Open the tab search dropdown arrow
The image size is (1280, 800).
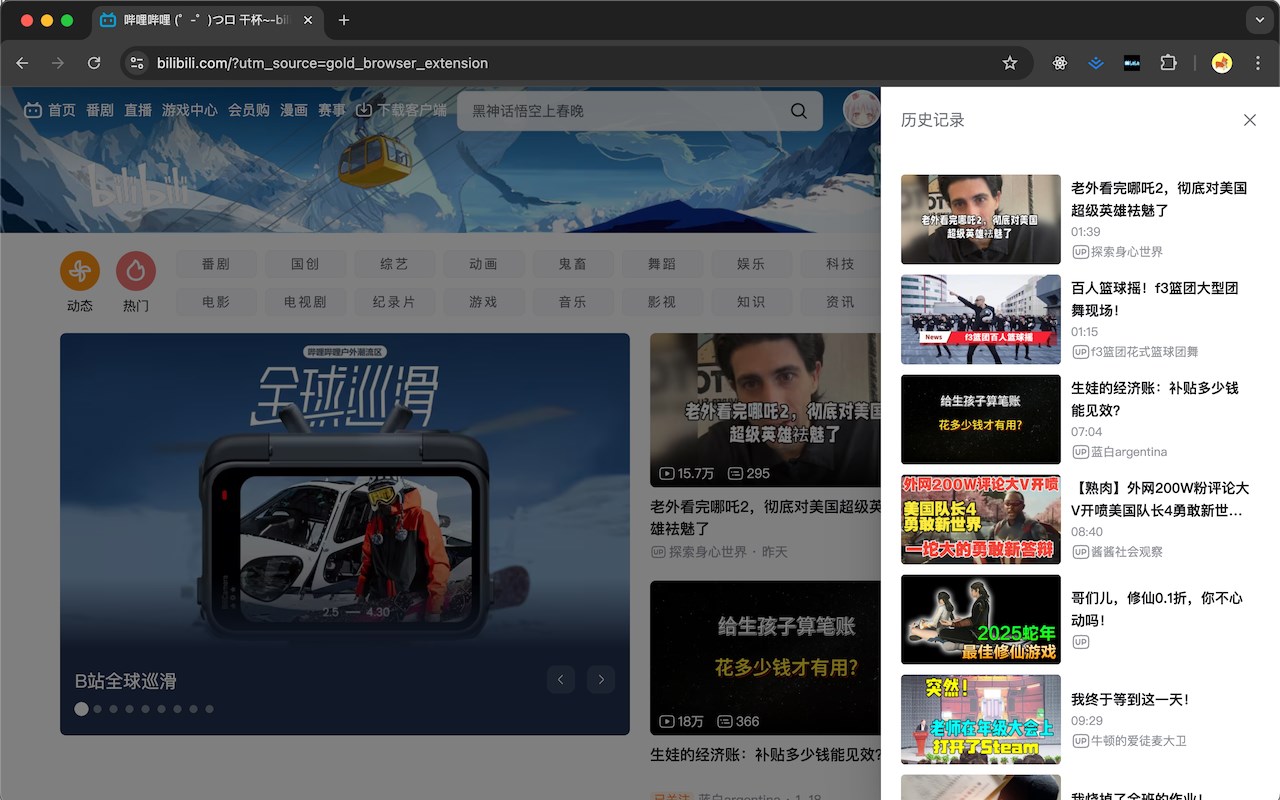pos(1260,20)
